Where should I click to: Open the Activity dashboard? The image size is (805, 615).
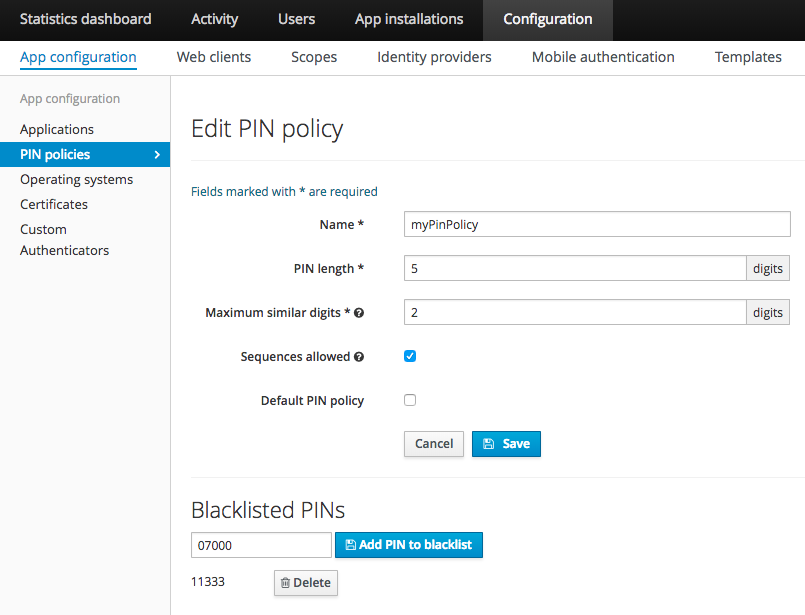[x=214, y=19]
